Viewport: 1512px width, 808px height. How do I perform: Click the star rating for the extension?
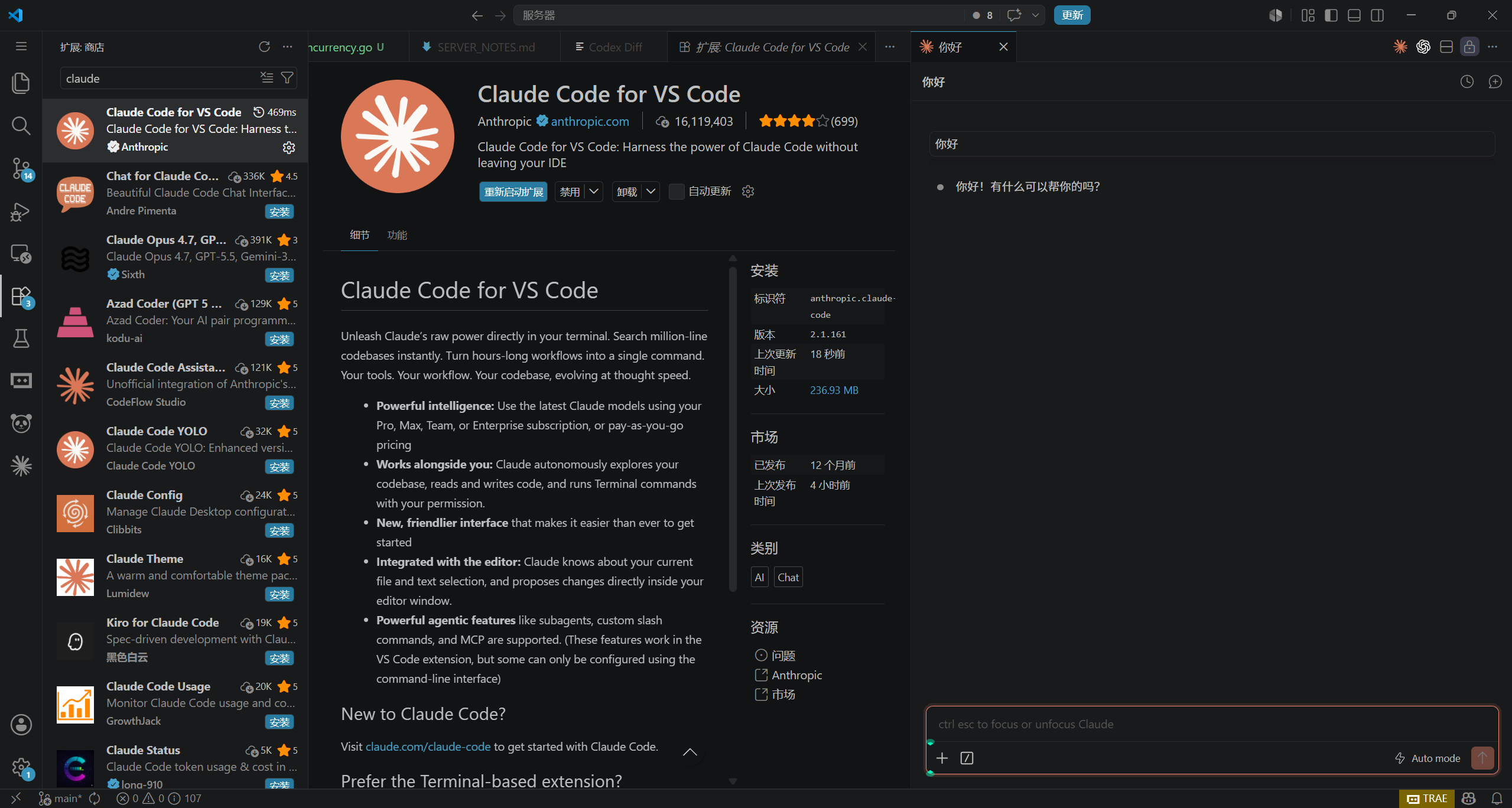[808, 122]
